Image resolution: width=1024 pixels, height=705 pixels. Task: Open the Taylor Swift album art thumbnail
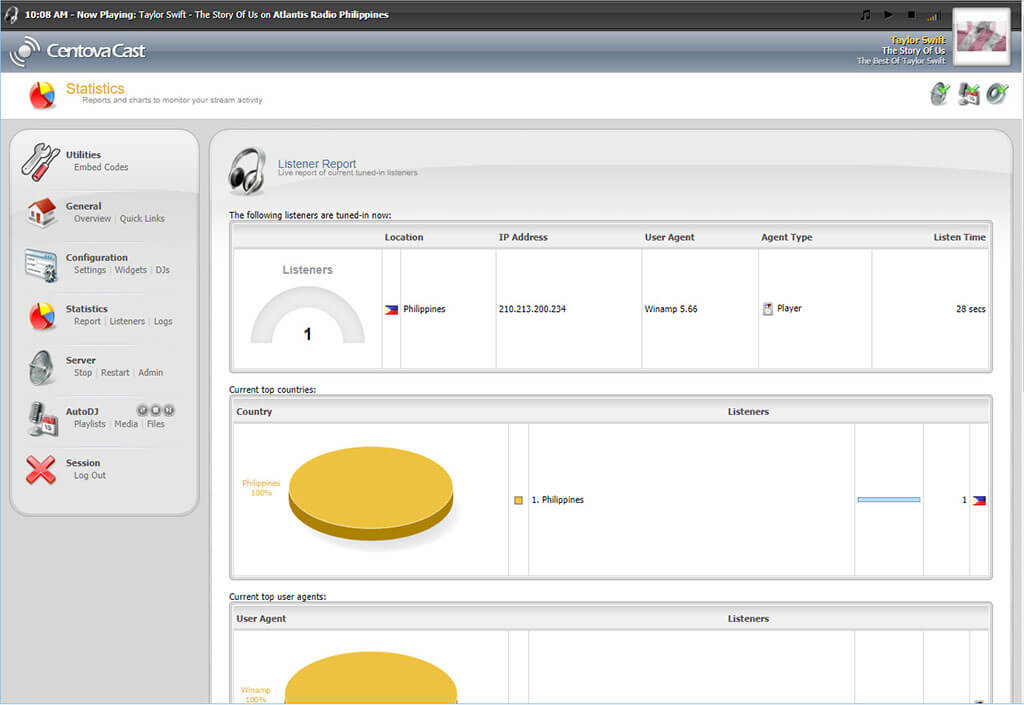[x=981, y=37]
